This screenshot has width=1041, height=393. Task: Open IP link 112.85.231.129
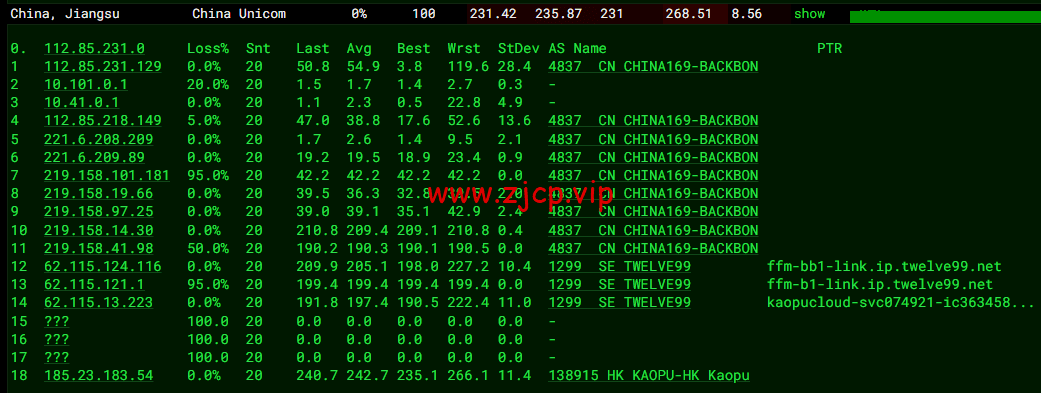click(102, 66)
